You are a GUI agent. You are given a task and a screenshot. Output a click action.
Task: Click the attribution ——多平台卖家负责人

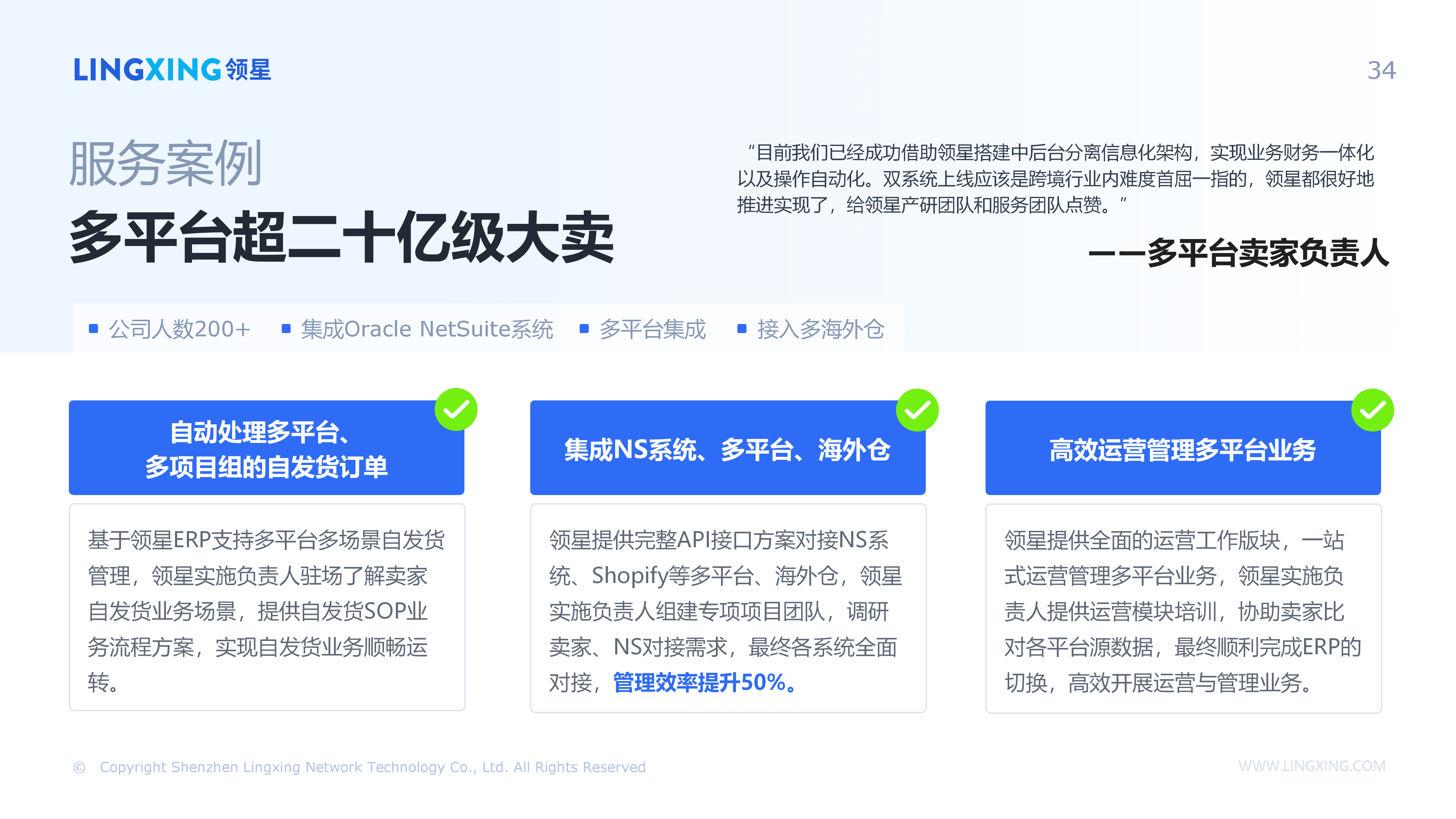(1239, 253)
